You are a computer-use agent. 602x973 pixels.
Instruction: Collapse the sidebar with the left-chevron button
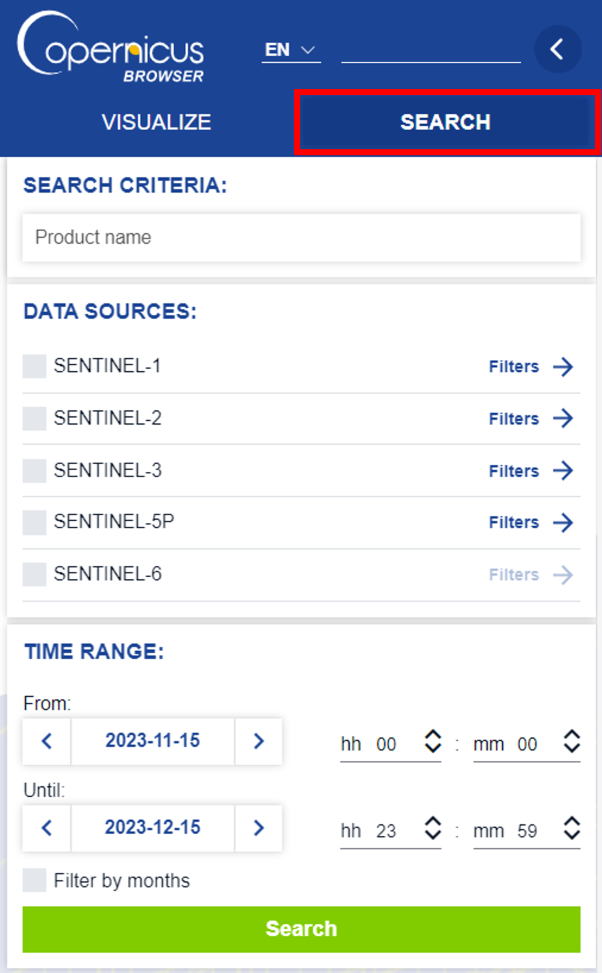click(557, 49)
